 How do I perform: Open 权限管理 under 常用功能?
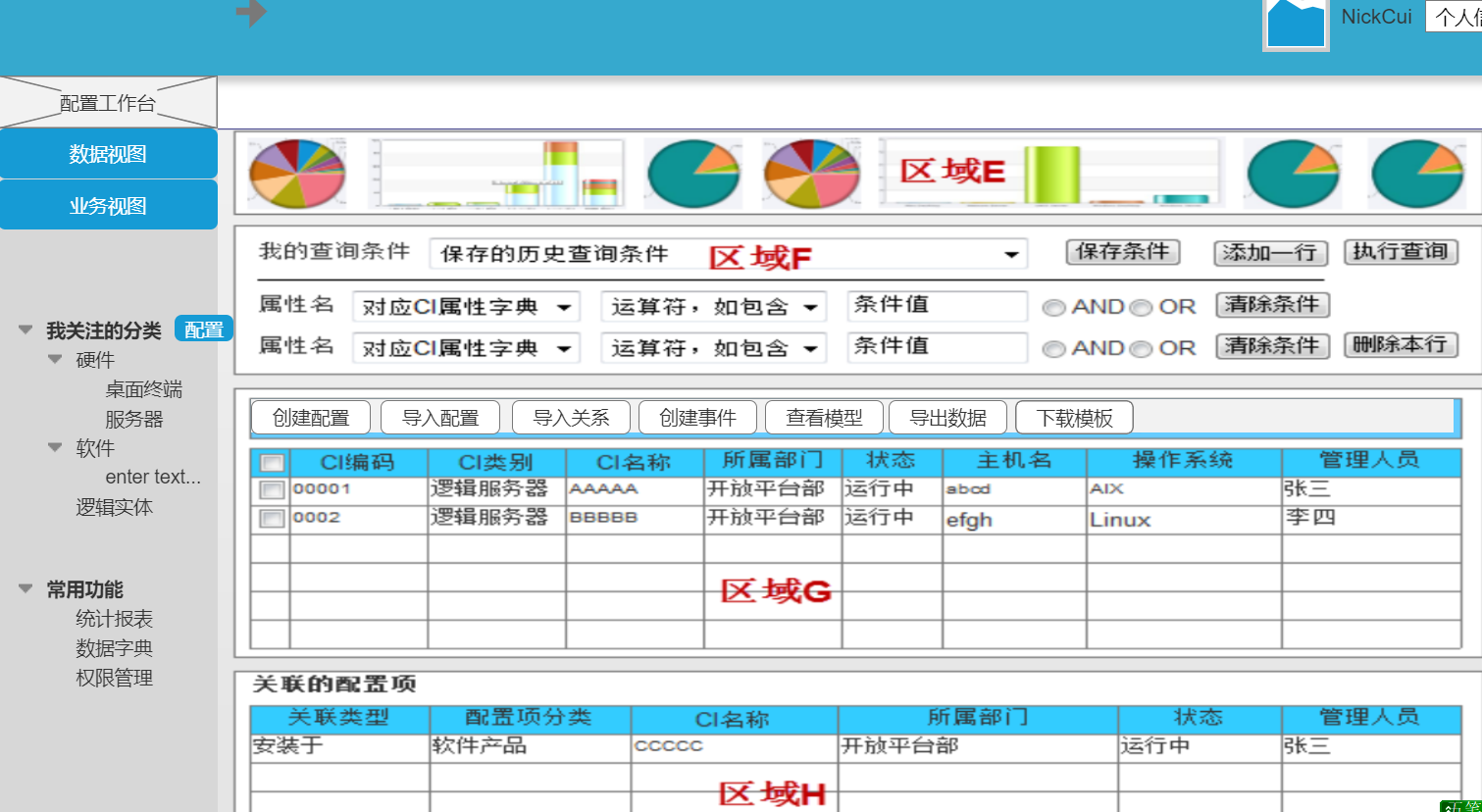pos(115,678)
